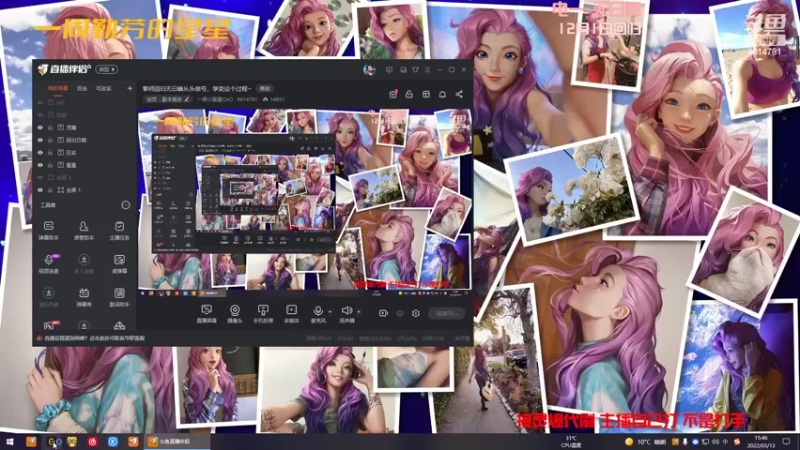Viewport: 800px width, 450px height.
Task: Open the gift calendar icon with red dot
Action: point(393,94)
